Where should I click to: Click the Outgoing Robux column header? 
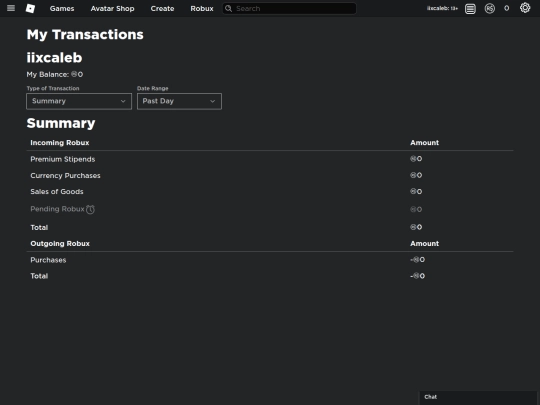[60, 243]
